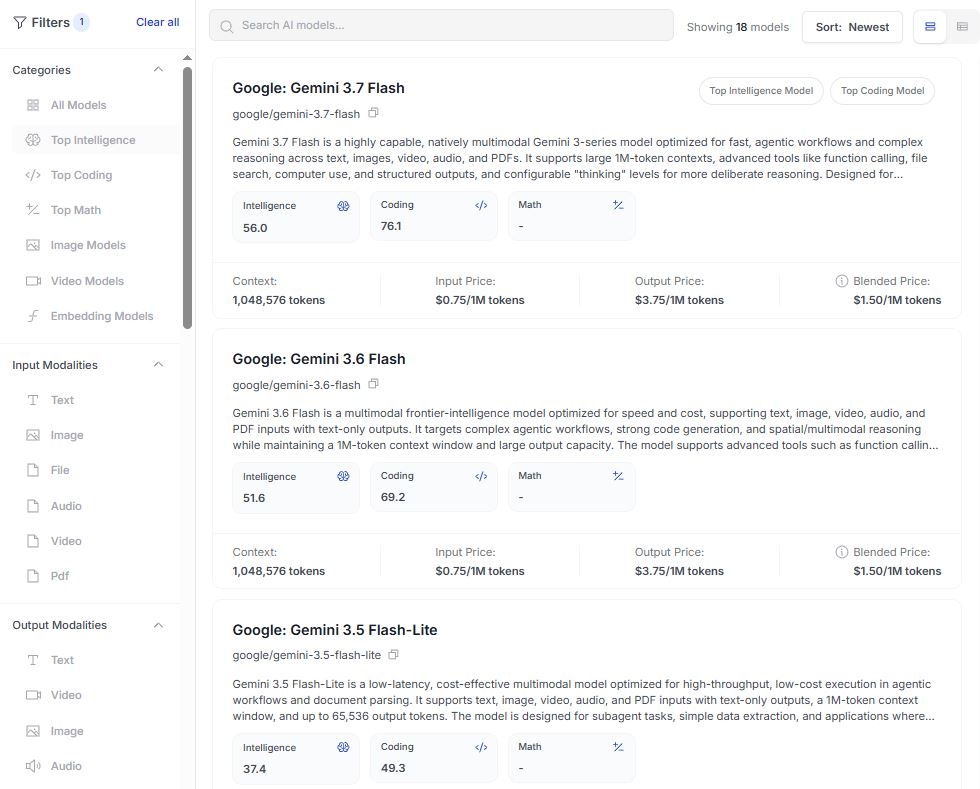This screenshot has width=980, height=789.
Task: Click the filter count badge showing 1
Action: click(81, 22)
